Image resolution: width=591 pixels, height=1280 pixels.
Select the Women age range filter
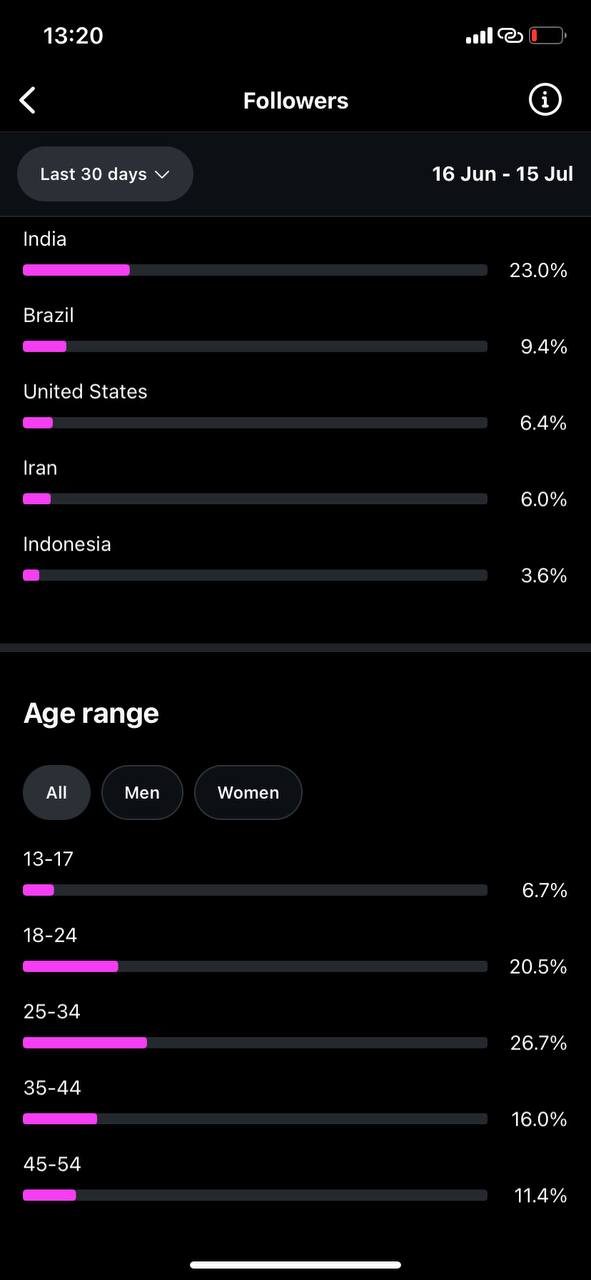[248, 793]
